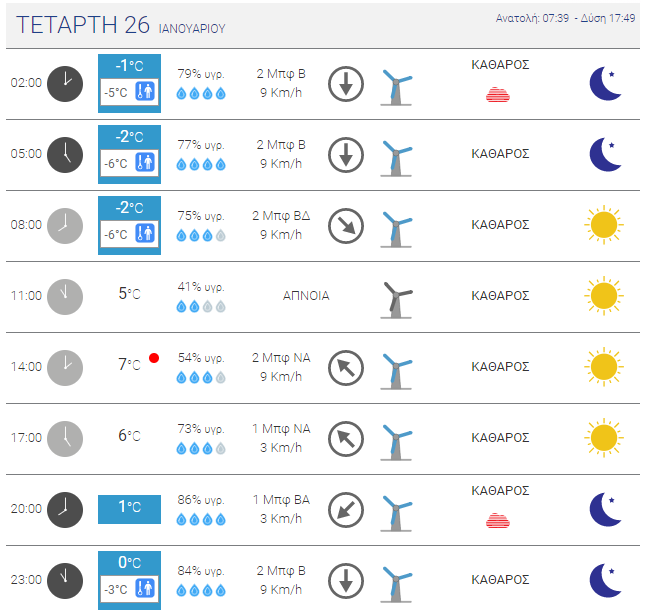Click the feels-like thermometer icon at 23:00

[145, 588]
